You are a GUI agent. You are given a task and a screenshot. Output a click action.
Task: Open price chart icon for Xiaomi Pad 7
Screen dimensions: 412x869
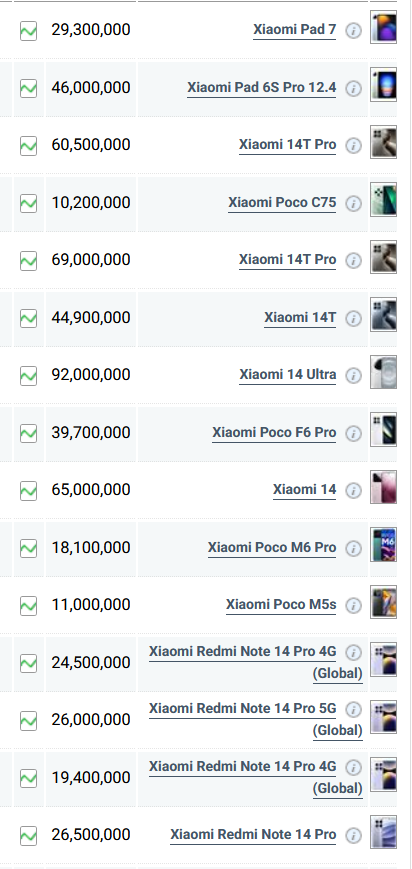tap(28, 30)
